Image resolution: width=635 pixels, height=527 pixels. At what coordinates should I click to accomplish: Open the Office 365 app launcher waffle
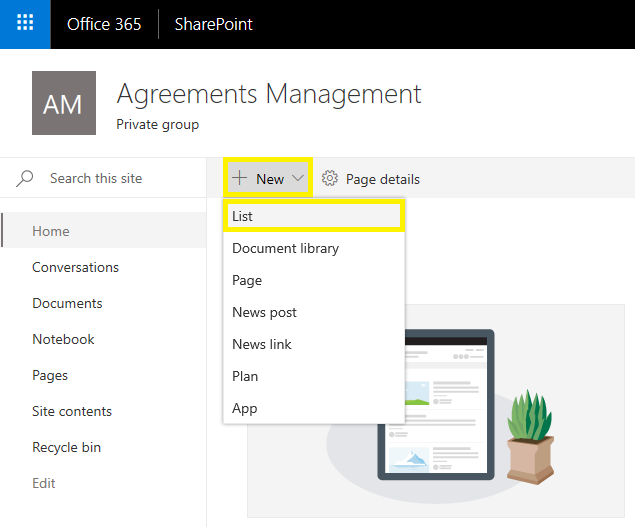(25, 24)
